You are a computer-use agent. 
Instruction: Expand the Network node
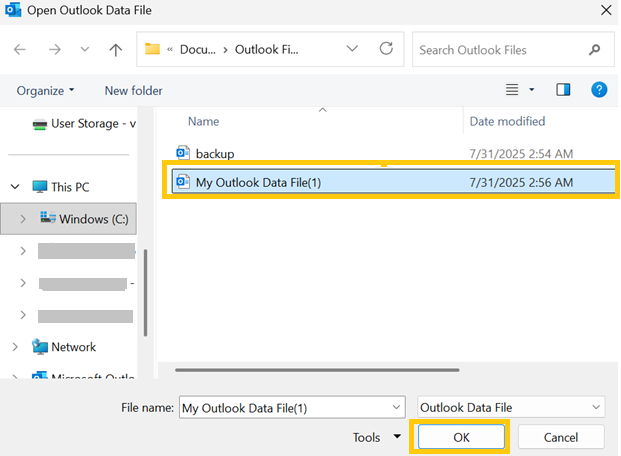point(15,347)
